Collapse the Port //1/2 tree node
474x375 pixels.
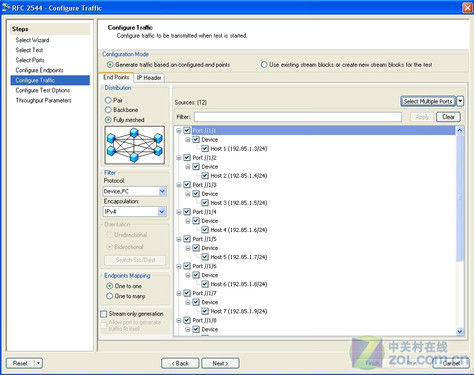click(179, 158)
